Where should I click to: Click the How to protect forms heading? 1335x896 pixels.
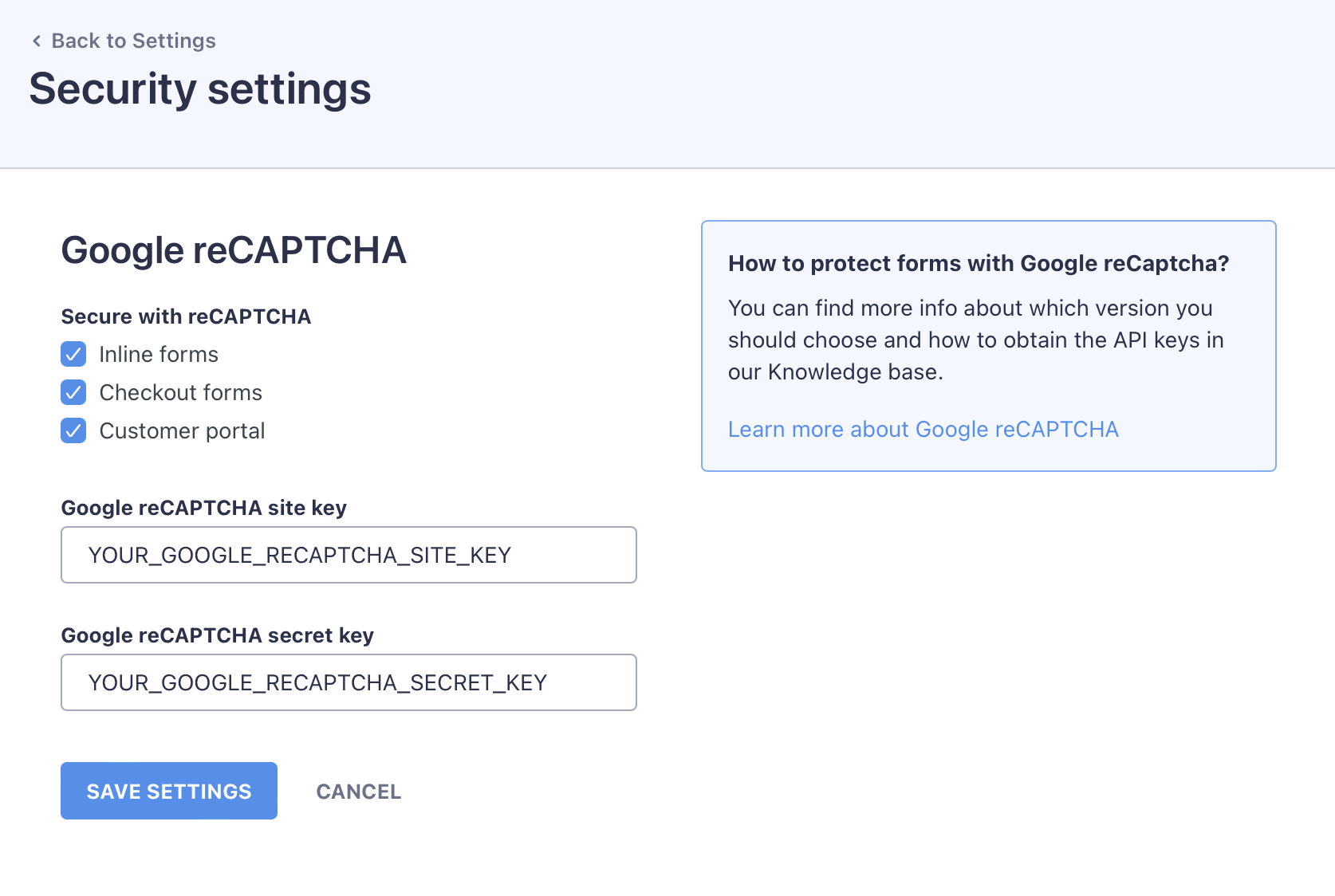[978, 263]
